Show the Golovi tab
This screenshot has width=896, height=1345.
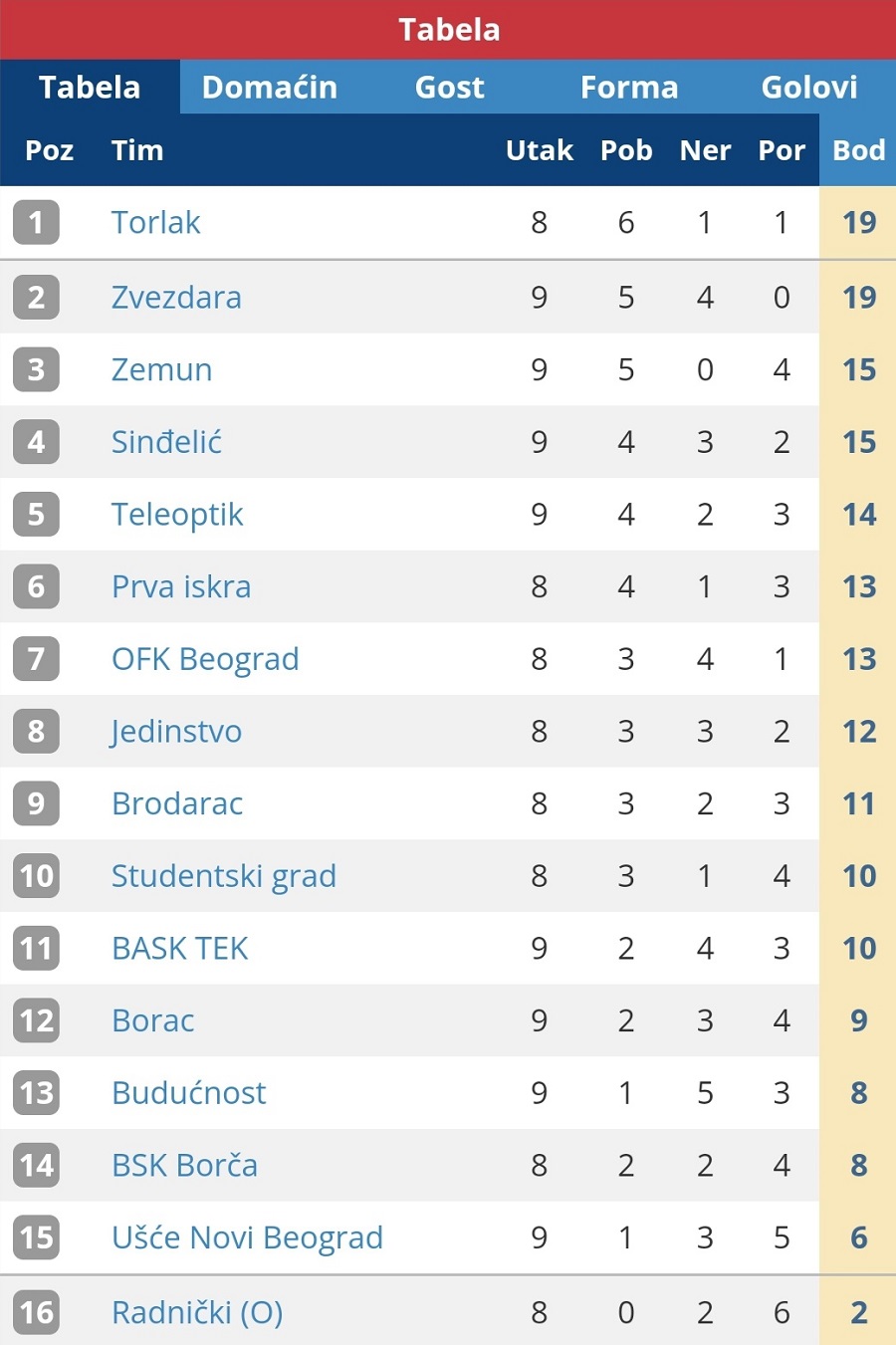[808, 87]
